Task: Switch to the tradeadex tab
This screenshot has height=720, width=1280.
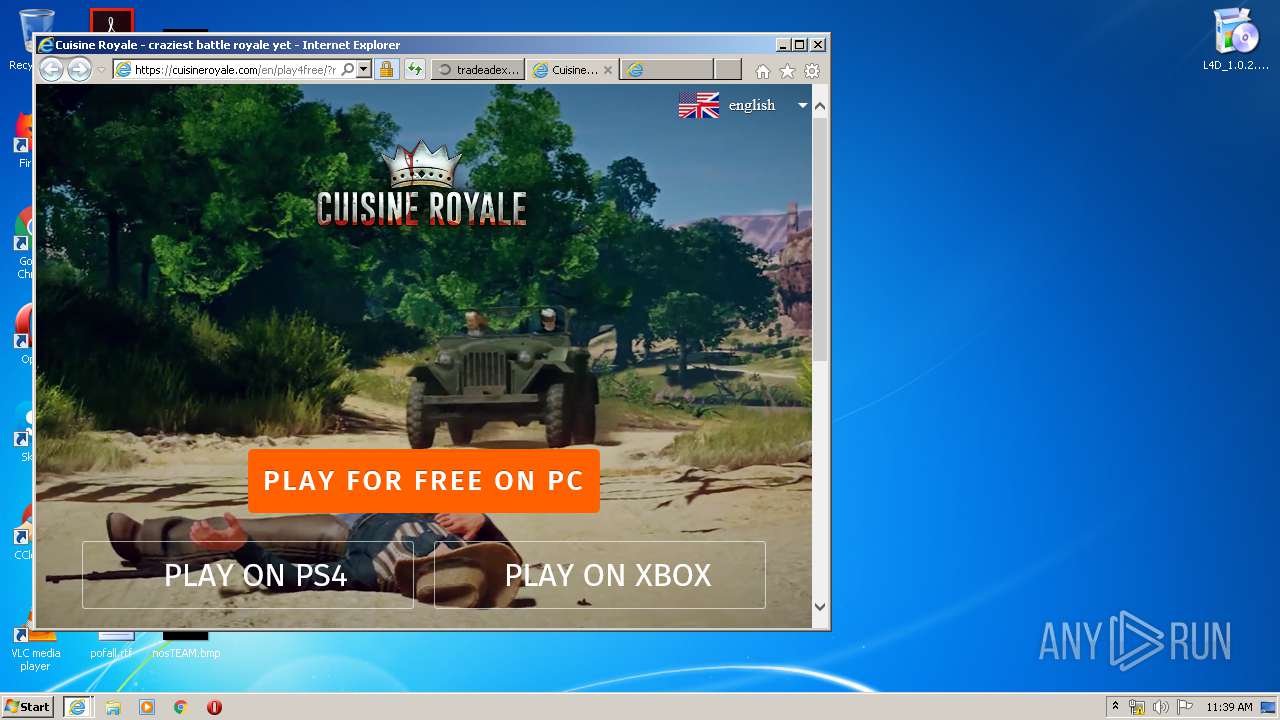Action: coord(479,70)
